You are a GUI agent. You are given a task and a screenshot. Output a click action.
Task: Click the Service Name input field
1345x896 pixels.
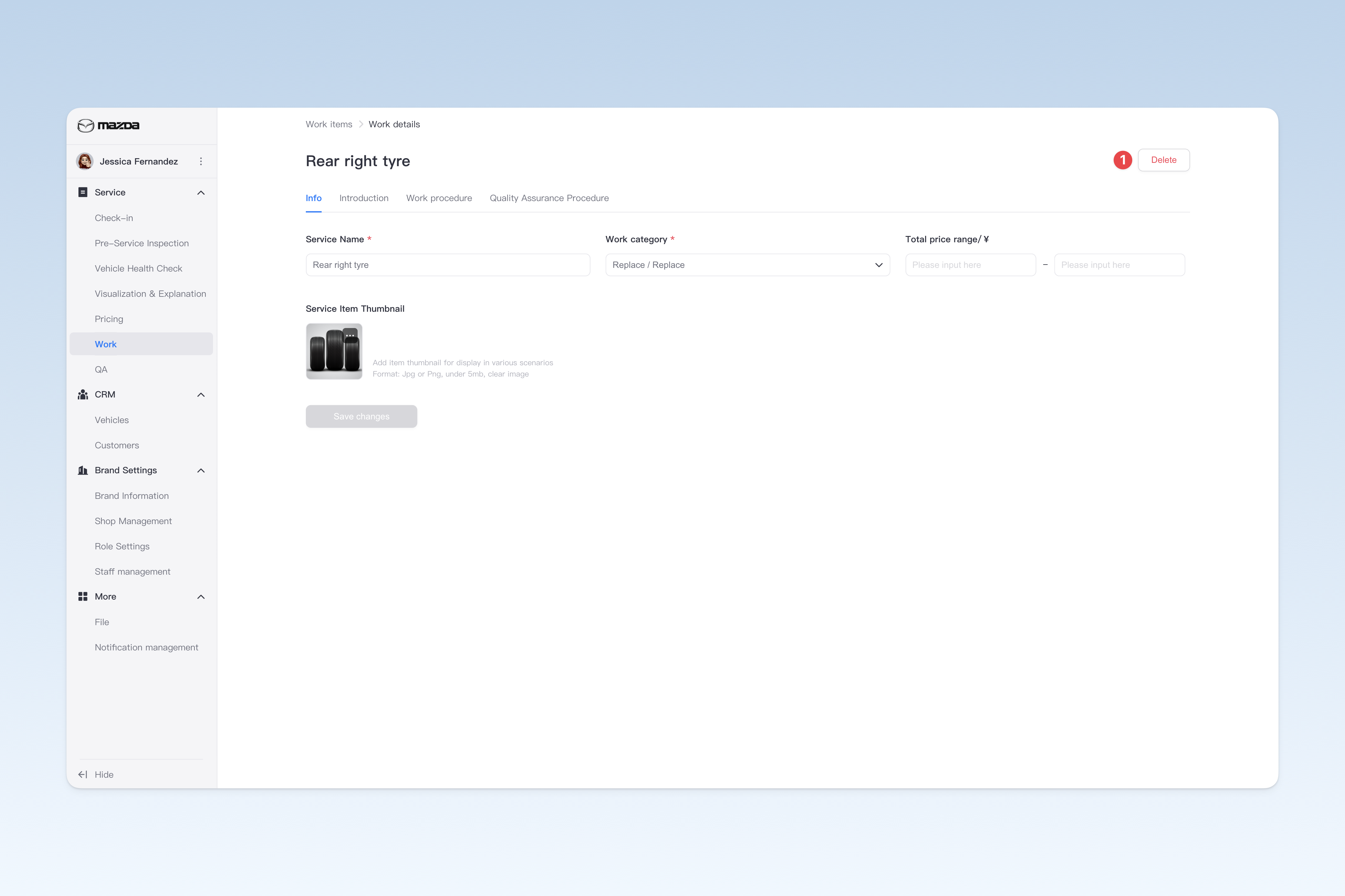click(x=447, y=265)
